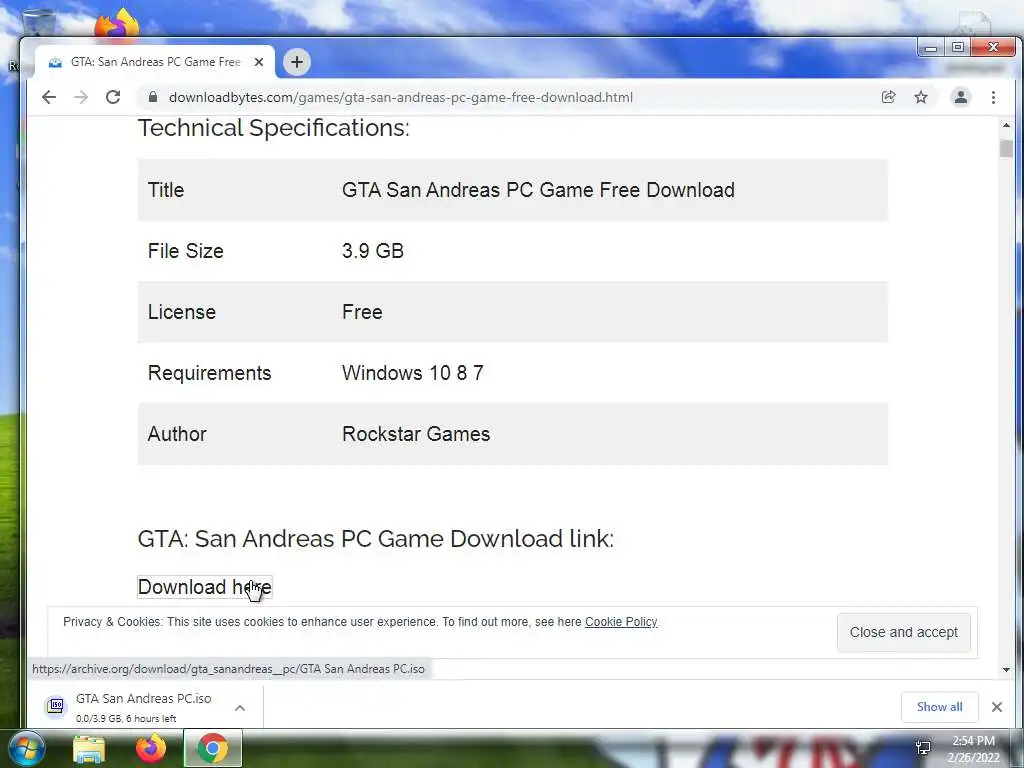Open the Chrome profile avatar
1024x768 pixels.
tap(961, 97)
